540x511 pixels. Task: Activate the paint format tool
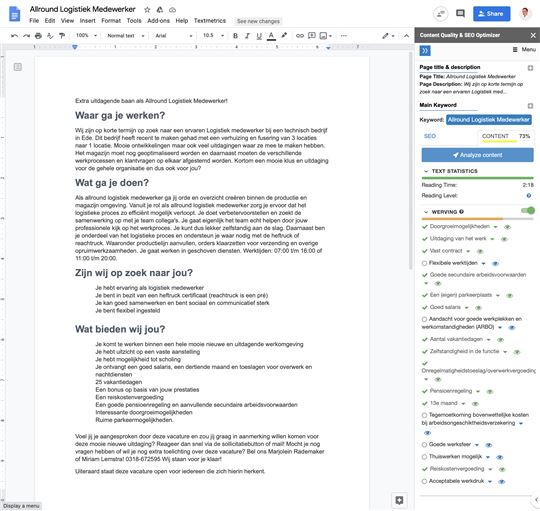click(62, 35)
